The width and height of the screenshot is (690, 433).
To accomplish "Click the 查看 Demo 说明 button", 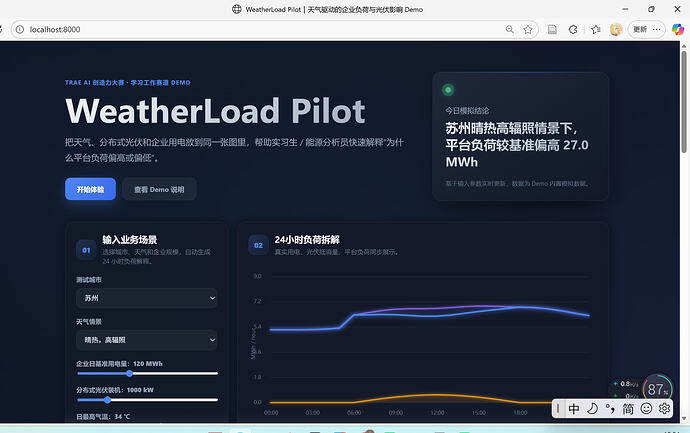I will (x=159, y=189).
